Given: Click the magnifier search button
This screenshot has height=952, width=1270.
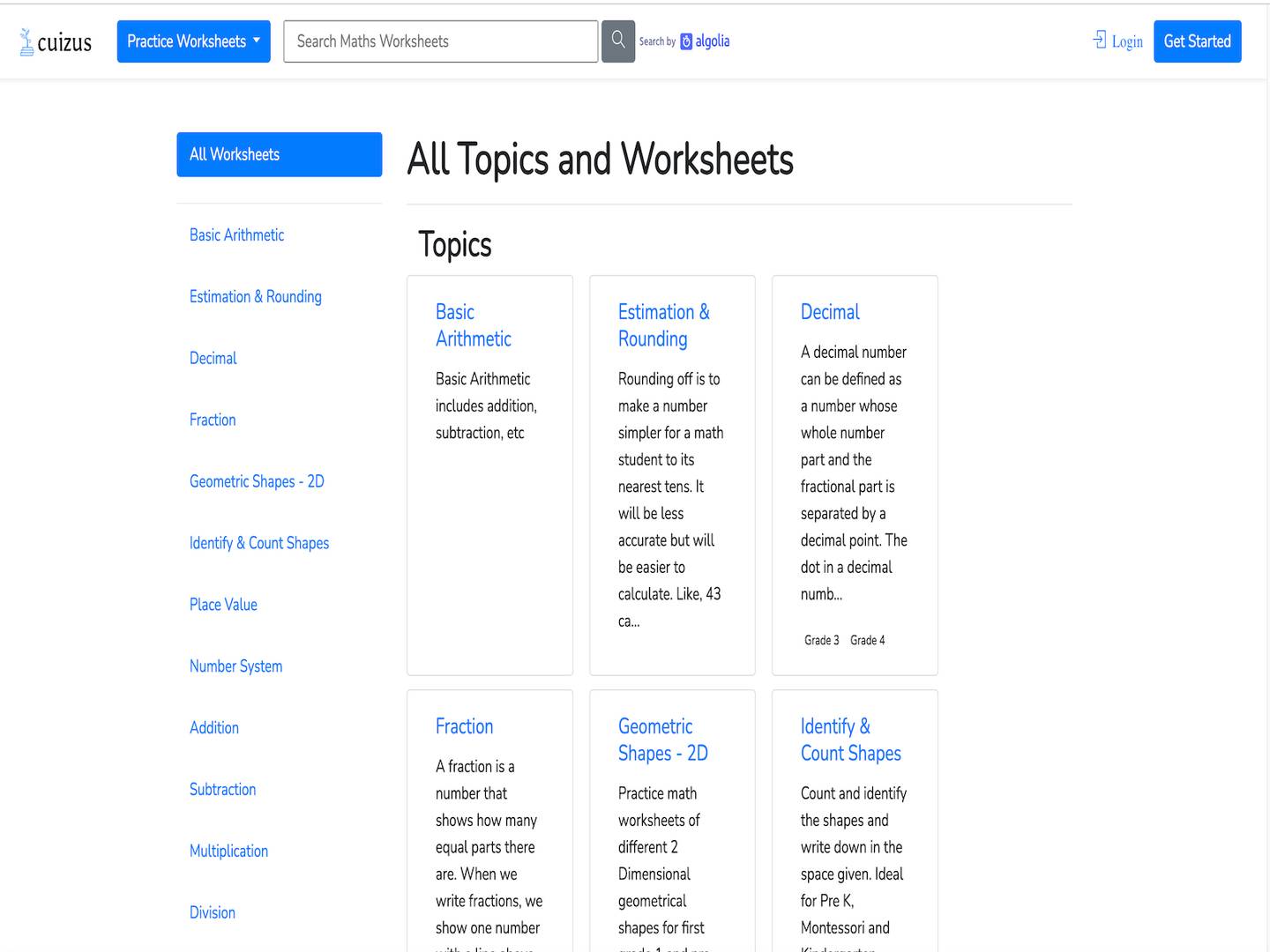Looking at the screenshot, I should click(618, 41).
